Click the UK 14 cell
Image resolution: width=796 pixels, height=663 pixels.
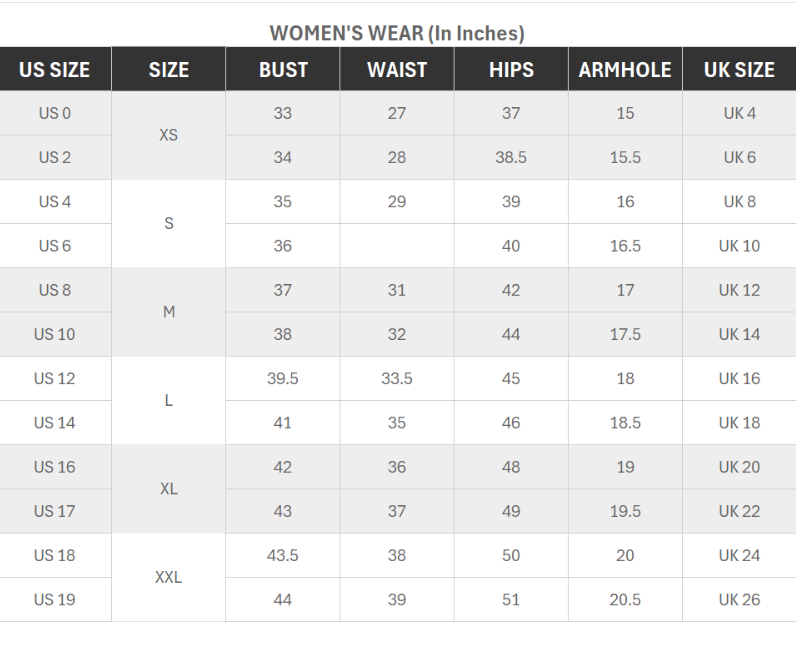coord(739,335)
